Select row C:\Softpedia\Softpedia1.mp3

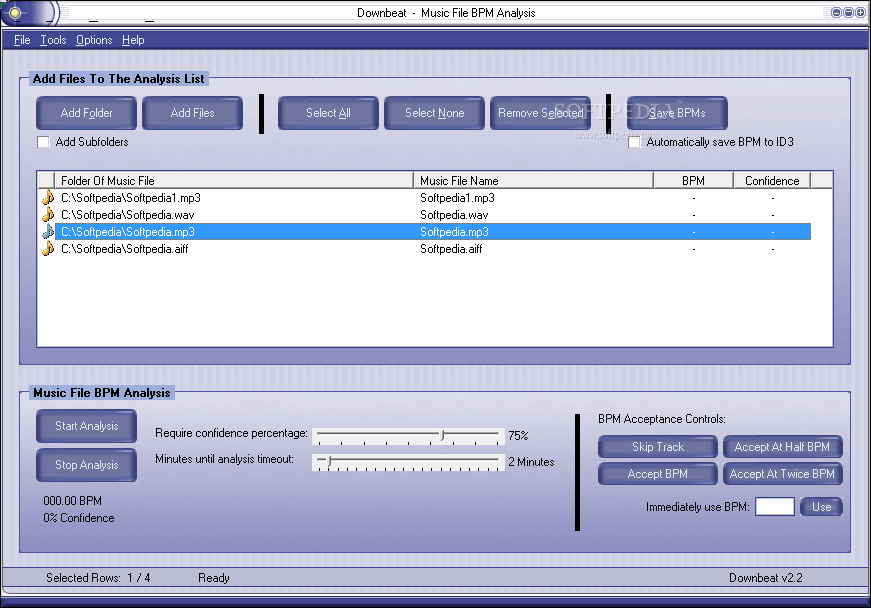433,198
